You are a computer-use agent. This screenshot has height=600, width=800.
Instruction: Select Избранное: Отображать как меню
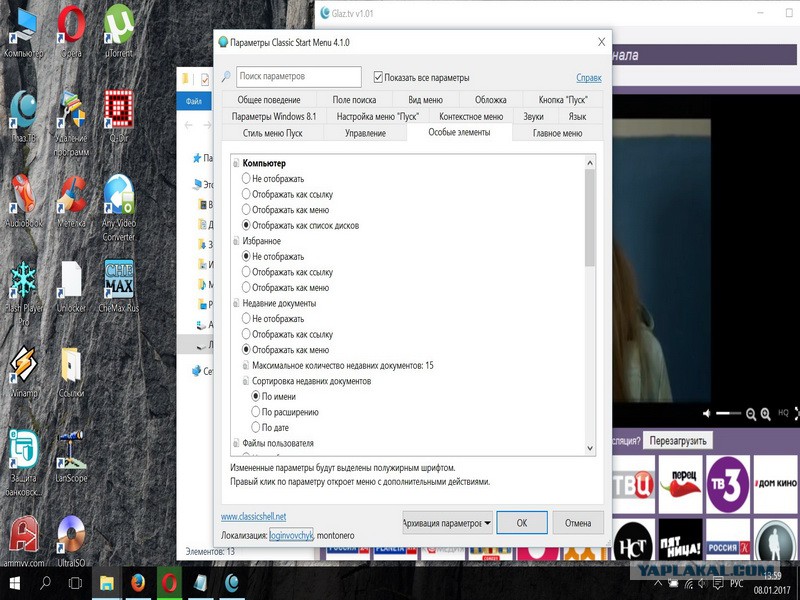click(246, 287)
